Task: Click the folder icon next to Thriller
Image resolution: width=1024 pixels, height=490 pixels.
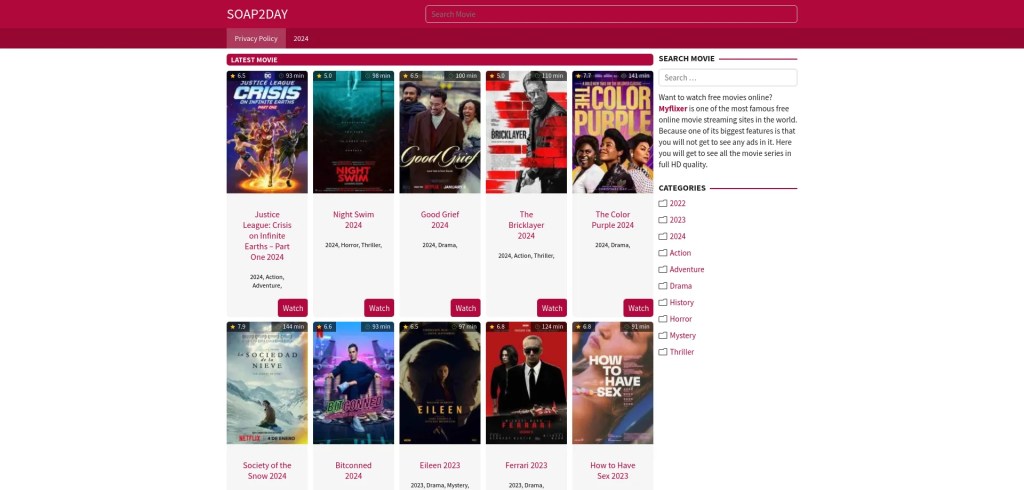Action: [x=663, y=352]
